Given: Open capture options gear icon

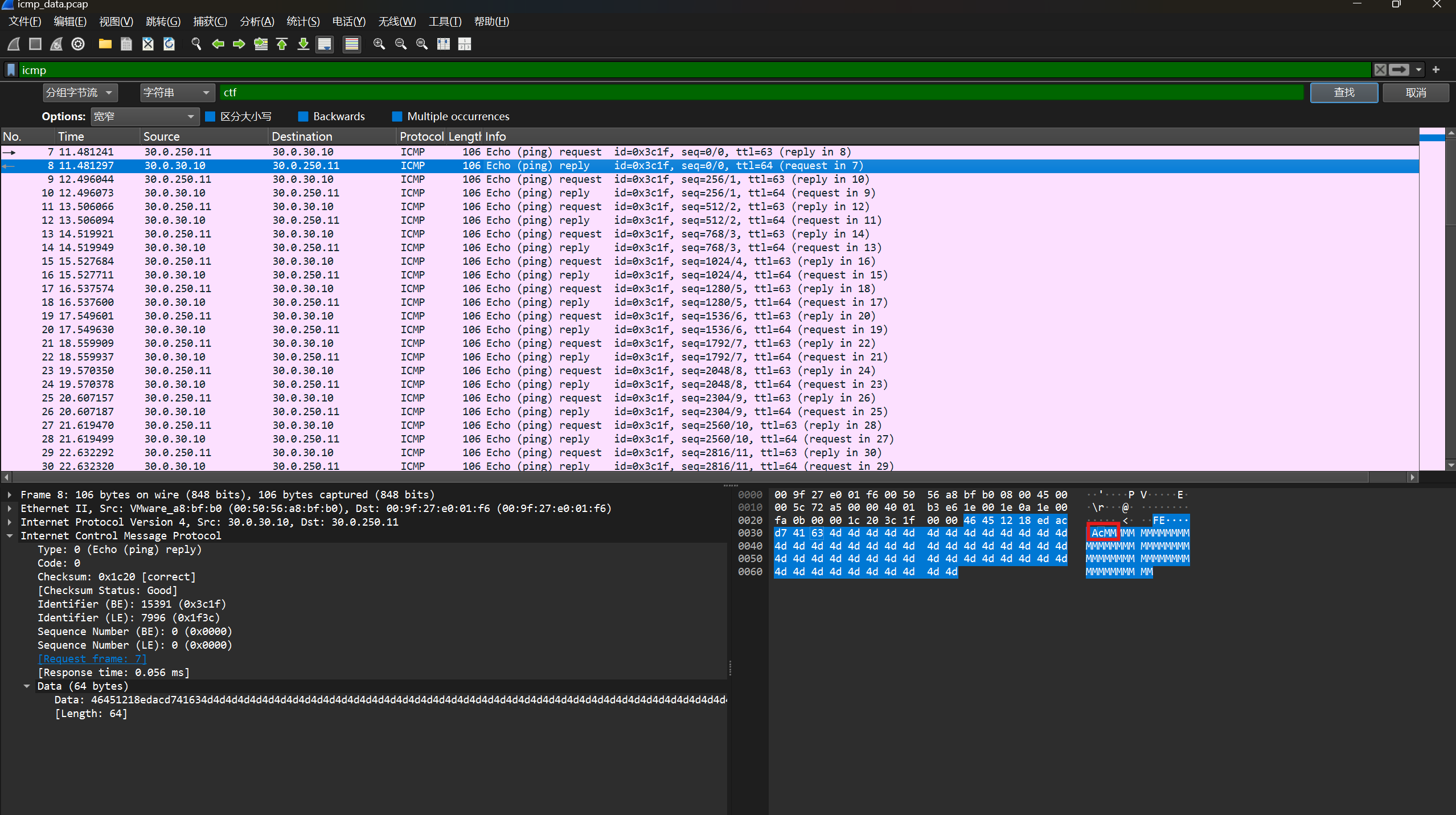Looking at the screenshot, I should [x=78, y=44].
